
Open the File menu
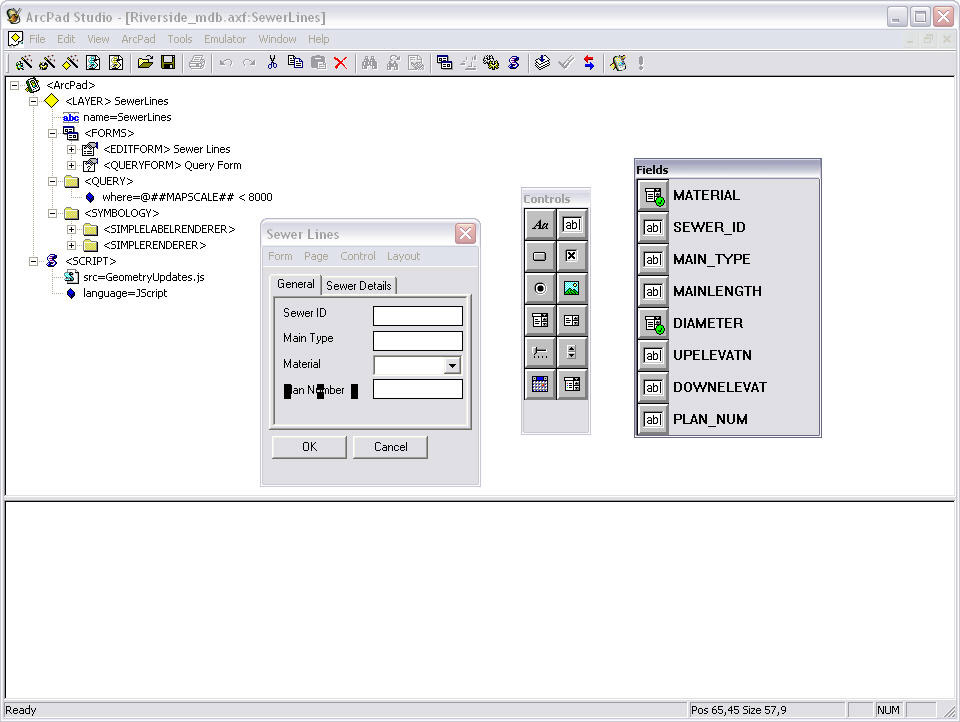click(37, 39)
